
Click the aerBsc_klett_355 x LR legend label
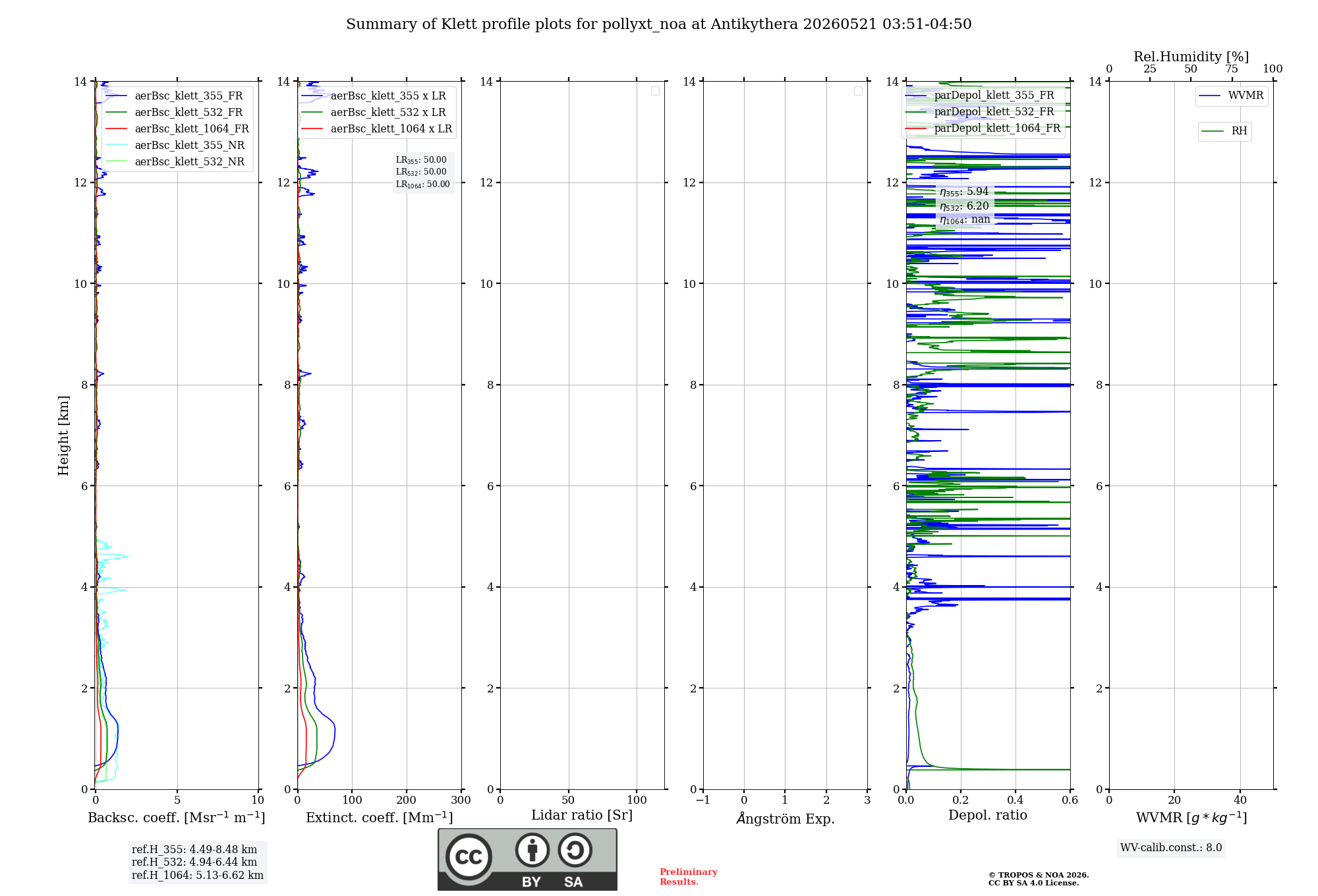388,96
